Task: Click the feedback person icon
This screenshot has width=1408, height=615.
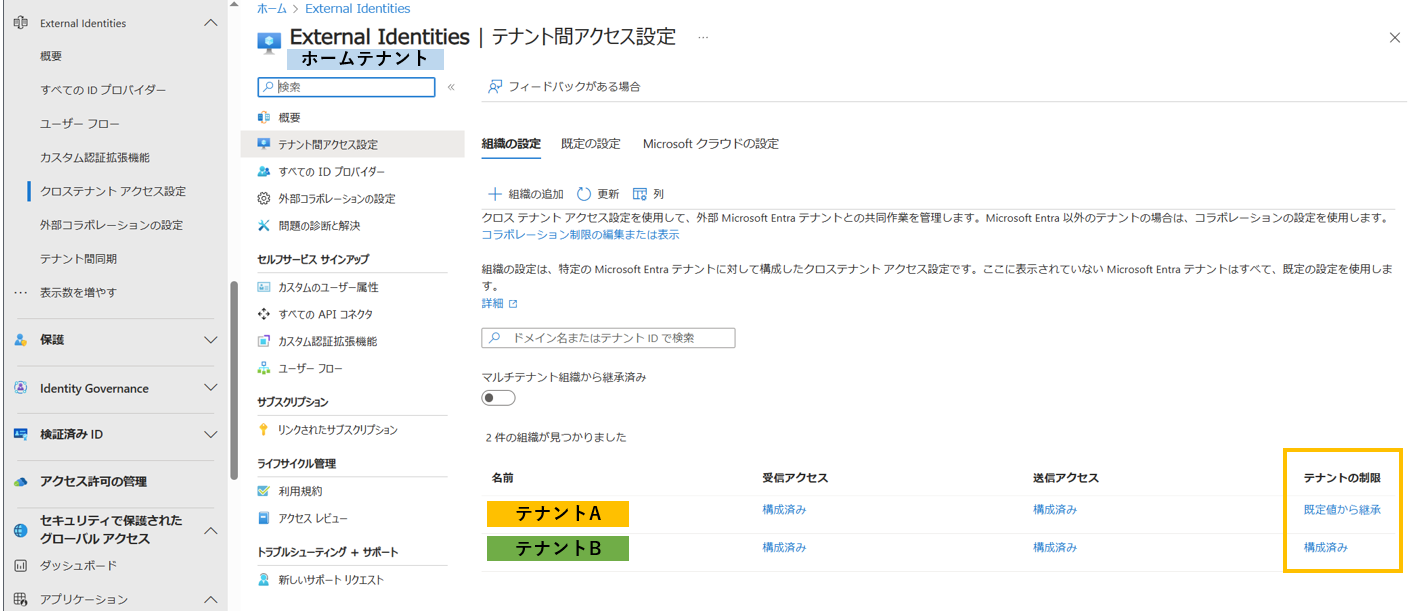Action: (x=494, y=86)
